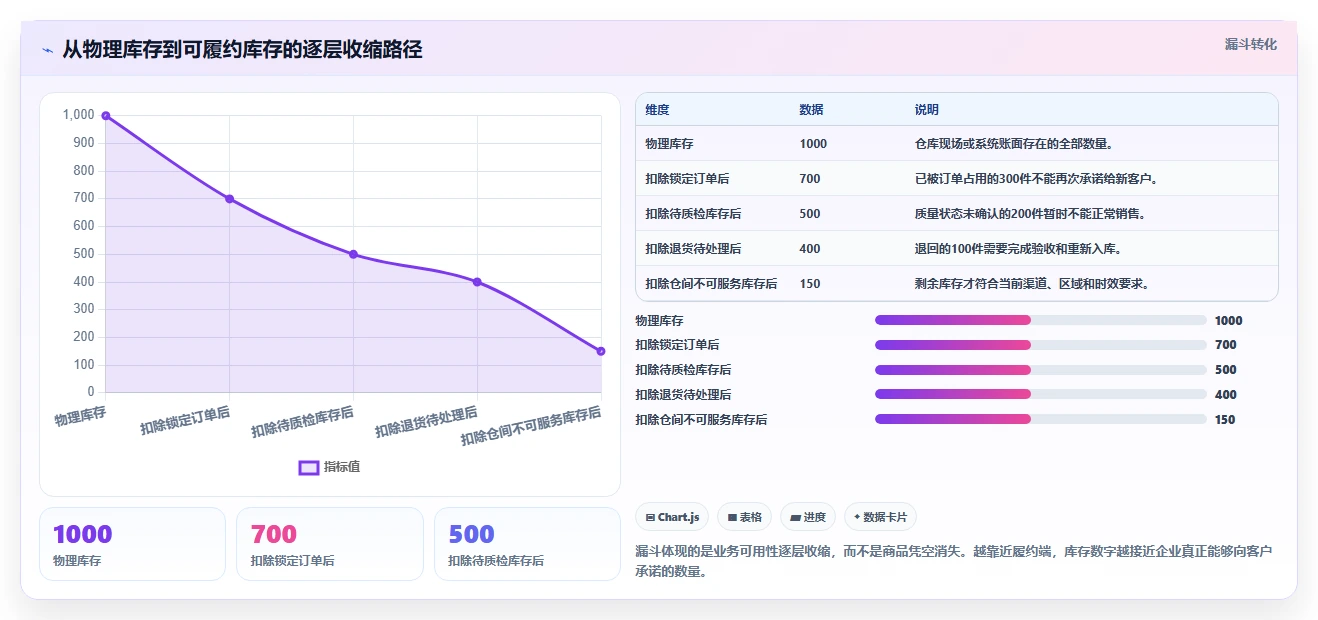Click the 扣除退货待处理后 chart point at 400

pos(477,282)
